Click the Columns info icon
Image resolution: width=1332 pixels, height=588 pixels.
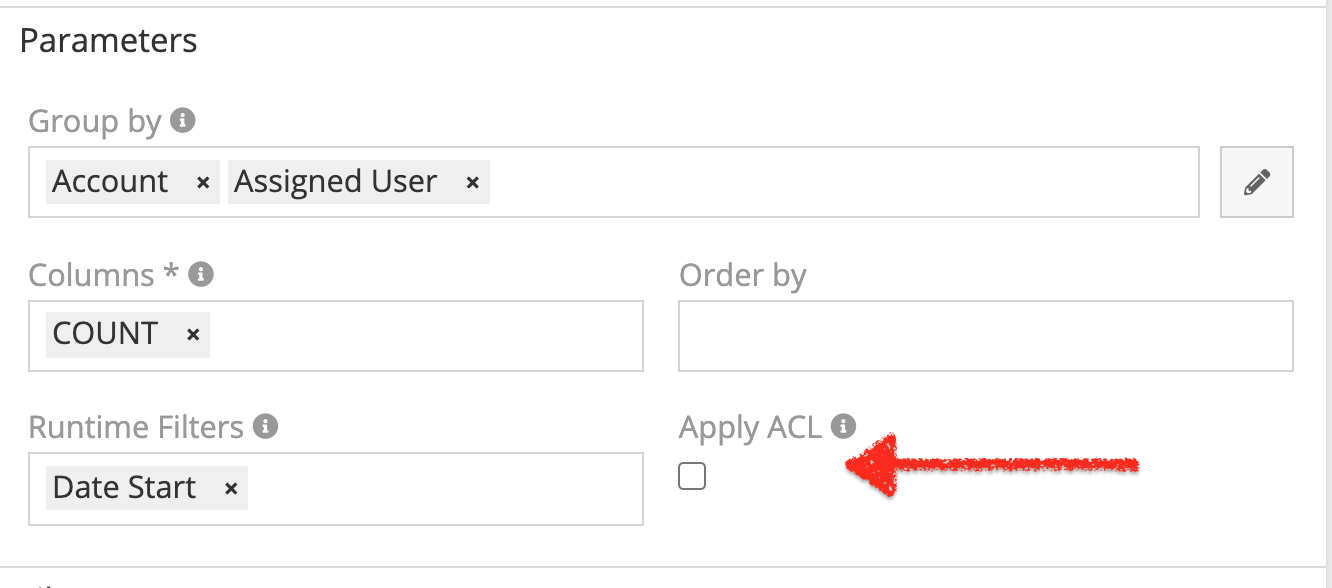click(x=201, y=274)
